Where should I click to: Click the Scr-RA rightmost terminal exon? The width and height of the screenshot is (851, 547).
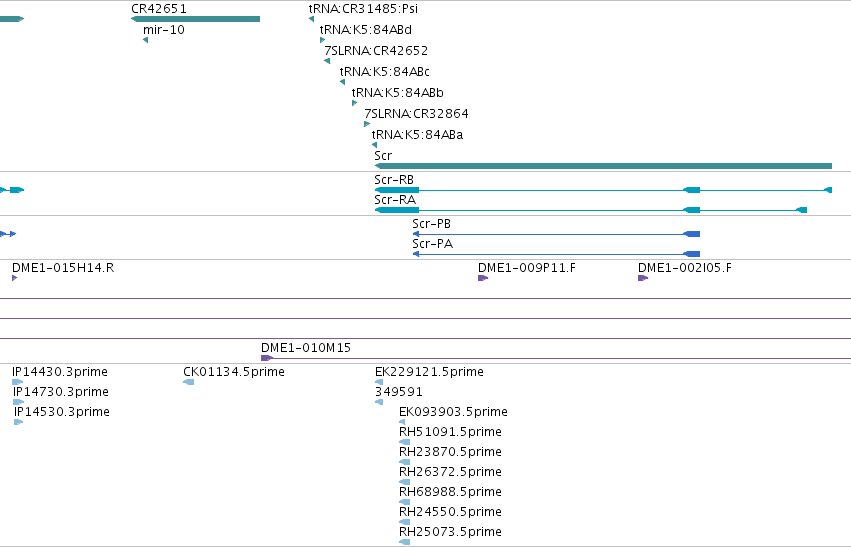(802, 210)
